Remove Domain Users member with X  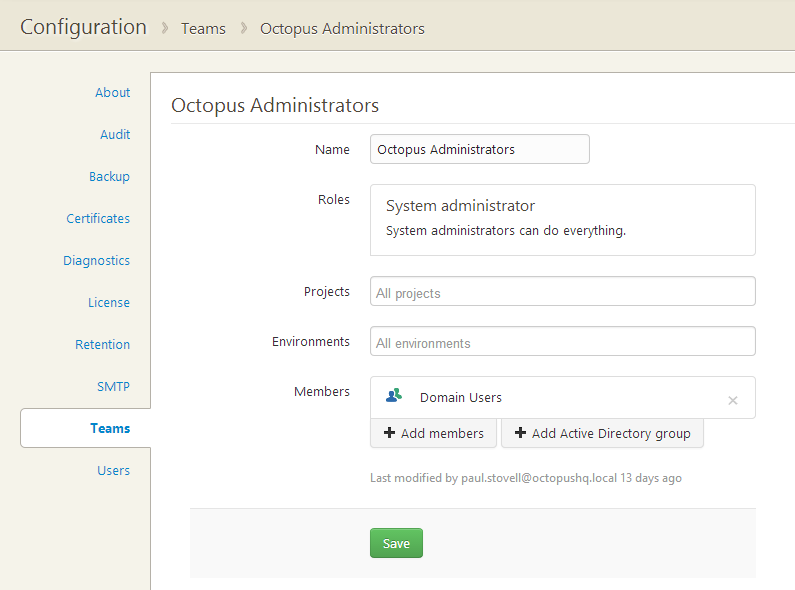tap(732, 400)
